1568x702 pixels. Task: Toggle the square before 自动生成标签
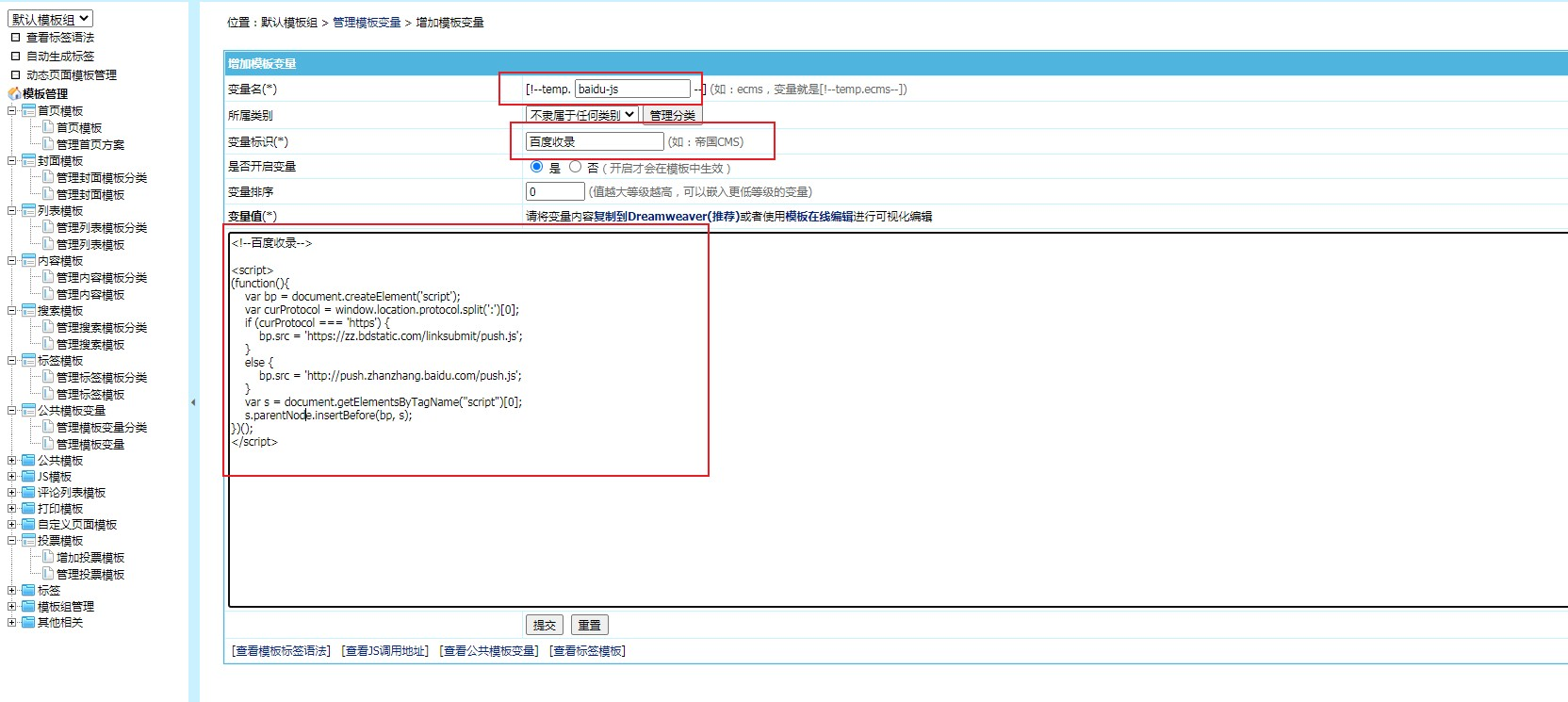pyautogui.click(x=15, y=56)
